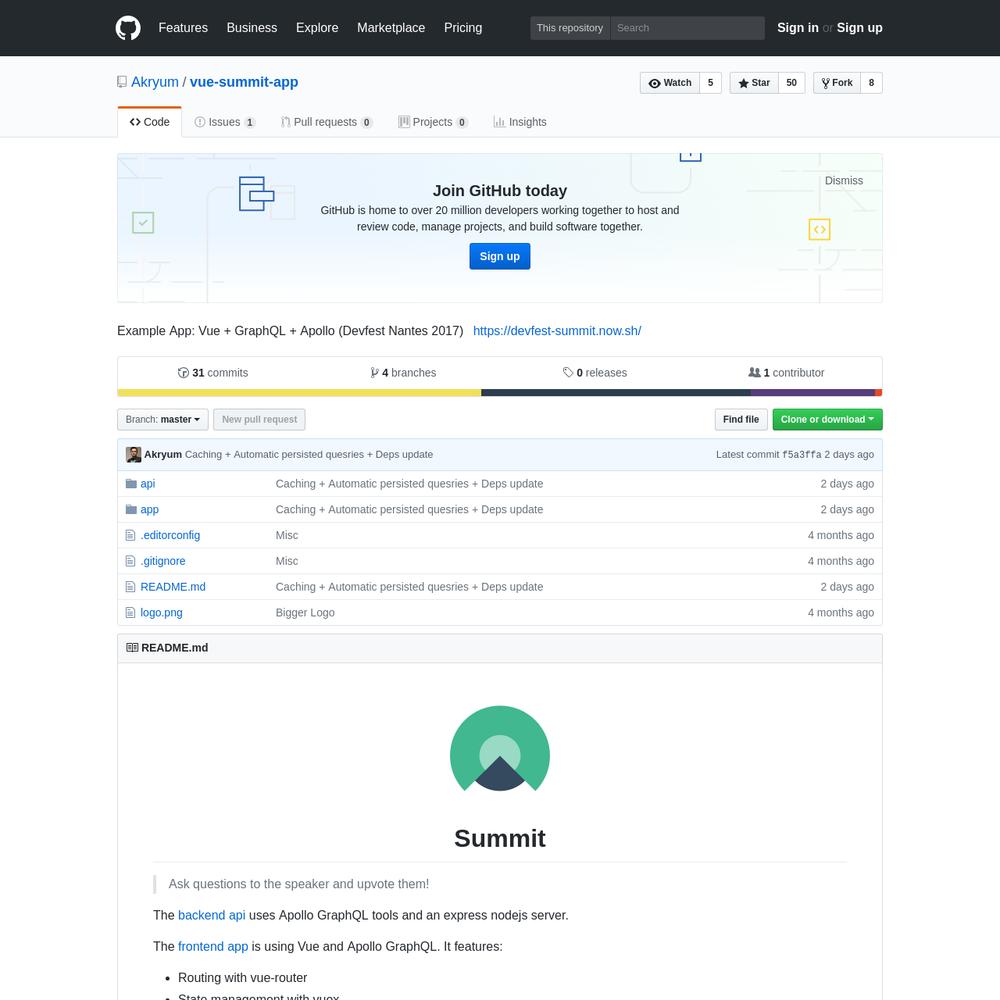
Task: Open Bigger Logo commit message
Action: click(305, 612)
